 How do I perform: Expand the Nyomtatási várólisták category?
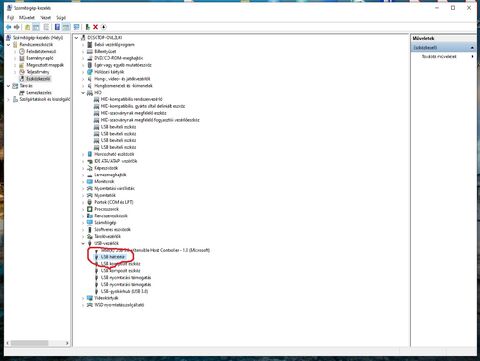(83, 189)
